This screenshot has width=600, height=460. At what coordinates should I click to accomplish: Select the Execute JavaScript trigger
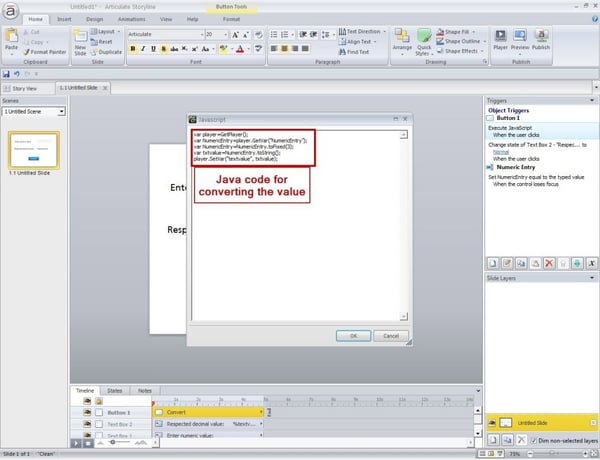pos(541,131)
